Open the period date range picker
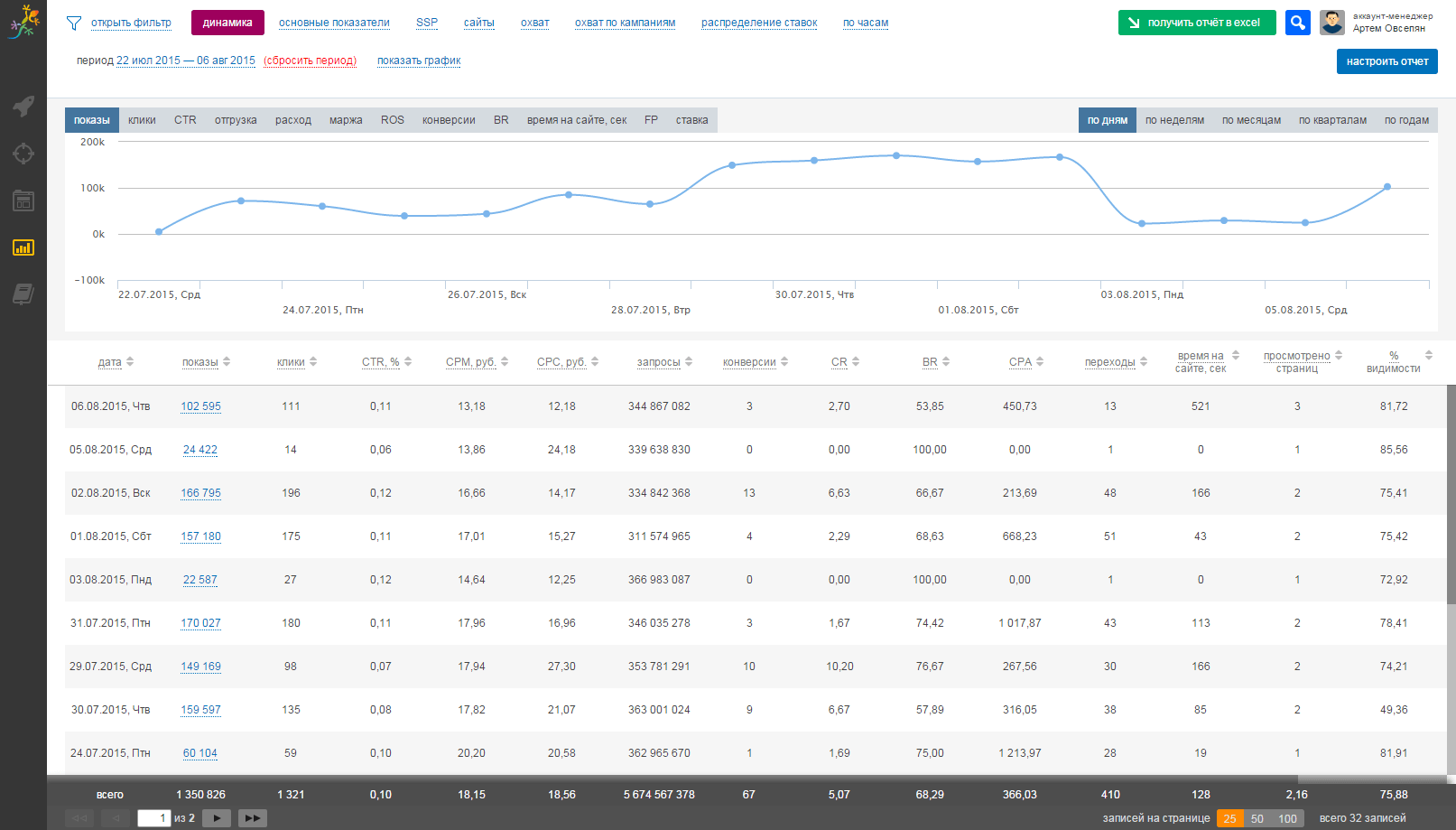Screen dimensions: 1456x830 [185, 61]
